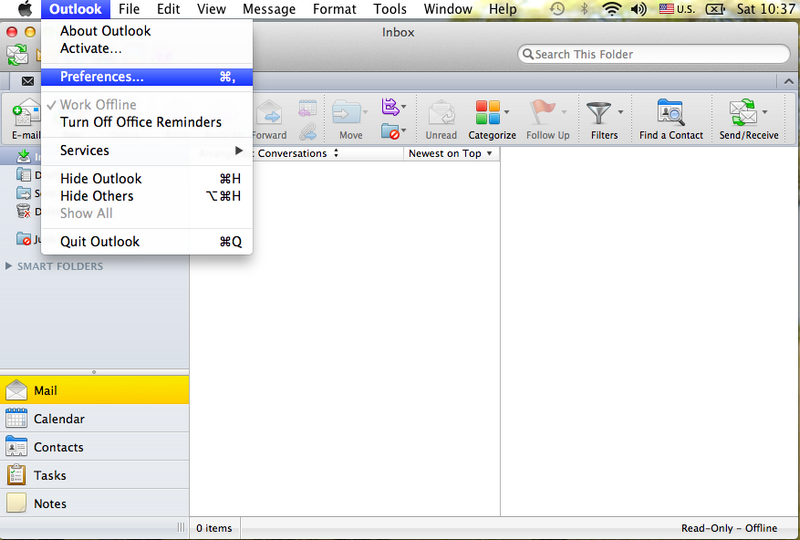This screenshot has width=800, height=540.
Task: Click in Search This Folder field
Action: (x=654, y=54)
